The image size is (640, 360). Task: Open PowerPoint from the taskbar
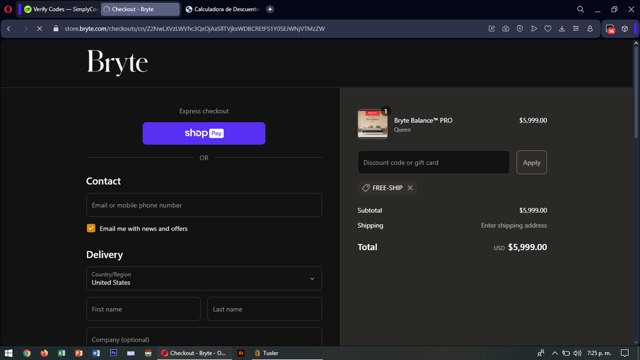coord(79,353)
